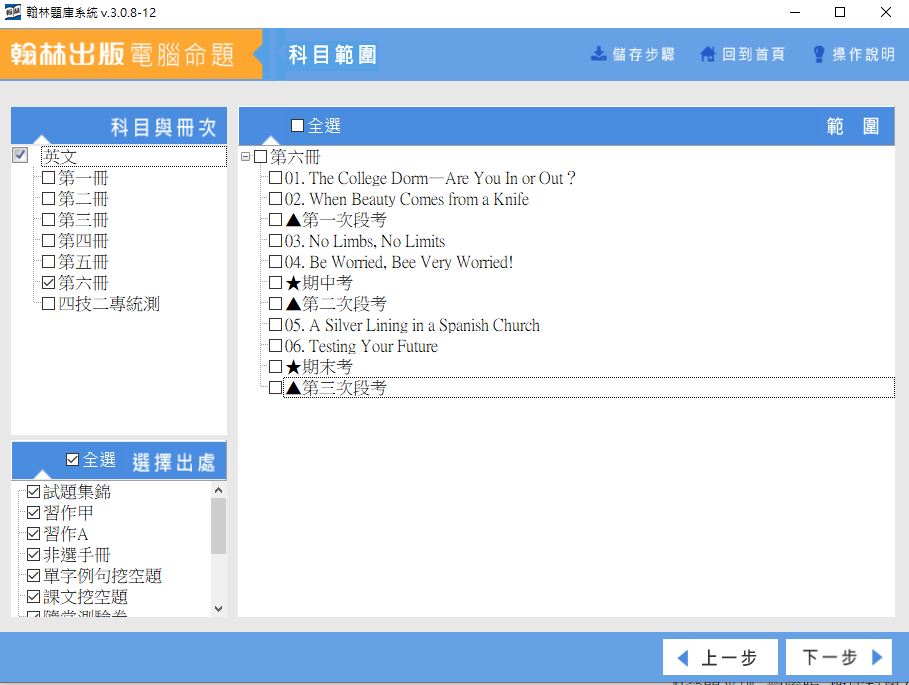The height and width of the screenshot is (685, 909).
Task: Check 04. Be Worried, Bee Very Worried!
Action: (275, 261)
